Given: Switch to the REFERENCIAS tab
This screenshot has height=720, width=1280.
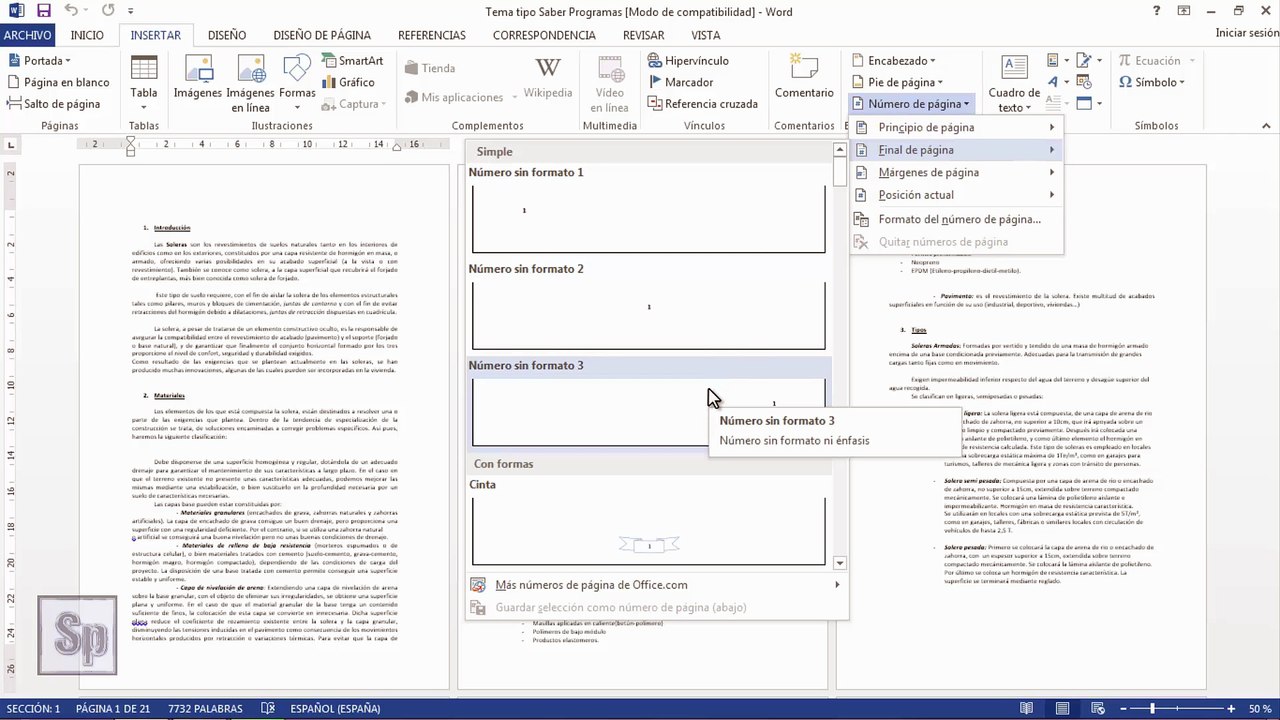Looking at the screenshot, I should coord(432,35).
